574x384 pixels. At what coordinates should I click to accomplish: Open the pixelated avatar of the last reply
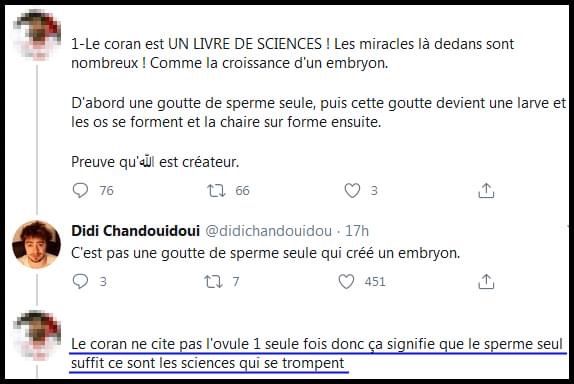(x=37, y=335)
